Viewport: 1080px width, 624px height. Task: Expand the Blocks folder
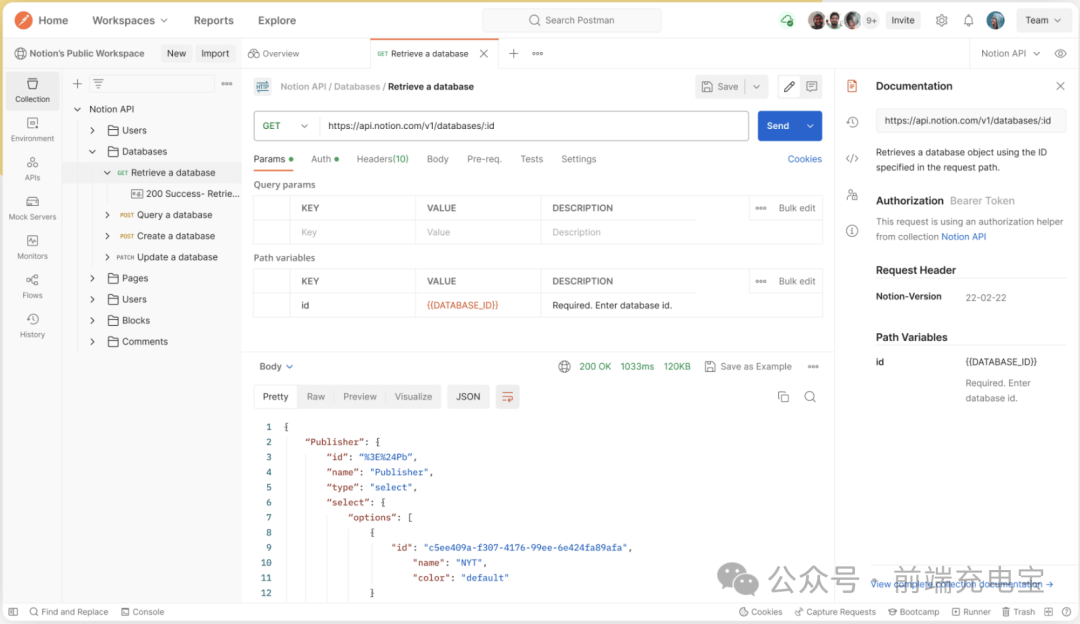92,320
